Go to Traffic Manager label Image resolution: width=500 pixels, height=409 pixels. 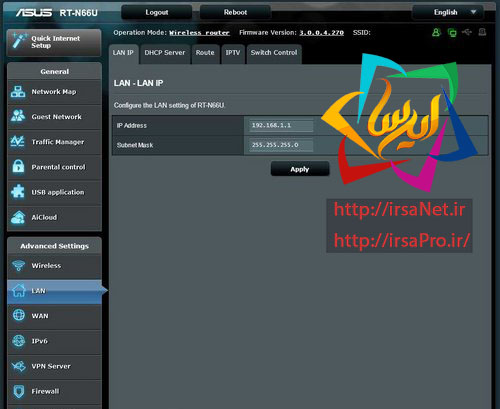[x=58, y=142]
